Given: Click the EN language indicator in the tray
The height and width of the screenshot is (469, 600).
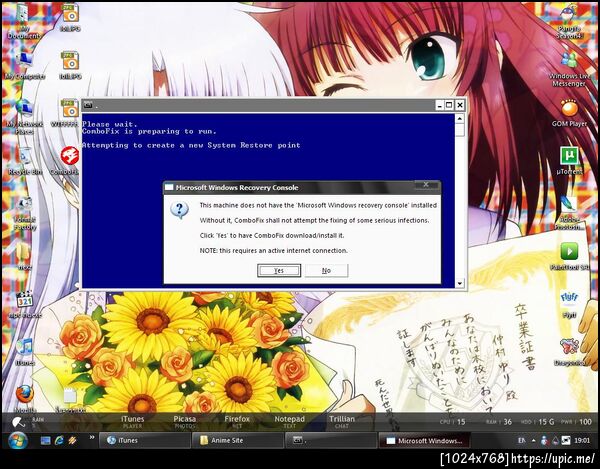Looking at the screenshot, I should 522,441.
